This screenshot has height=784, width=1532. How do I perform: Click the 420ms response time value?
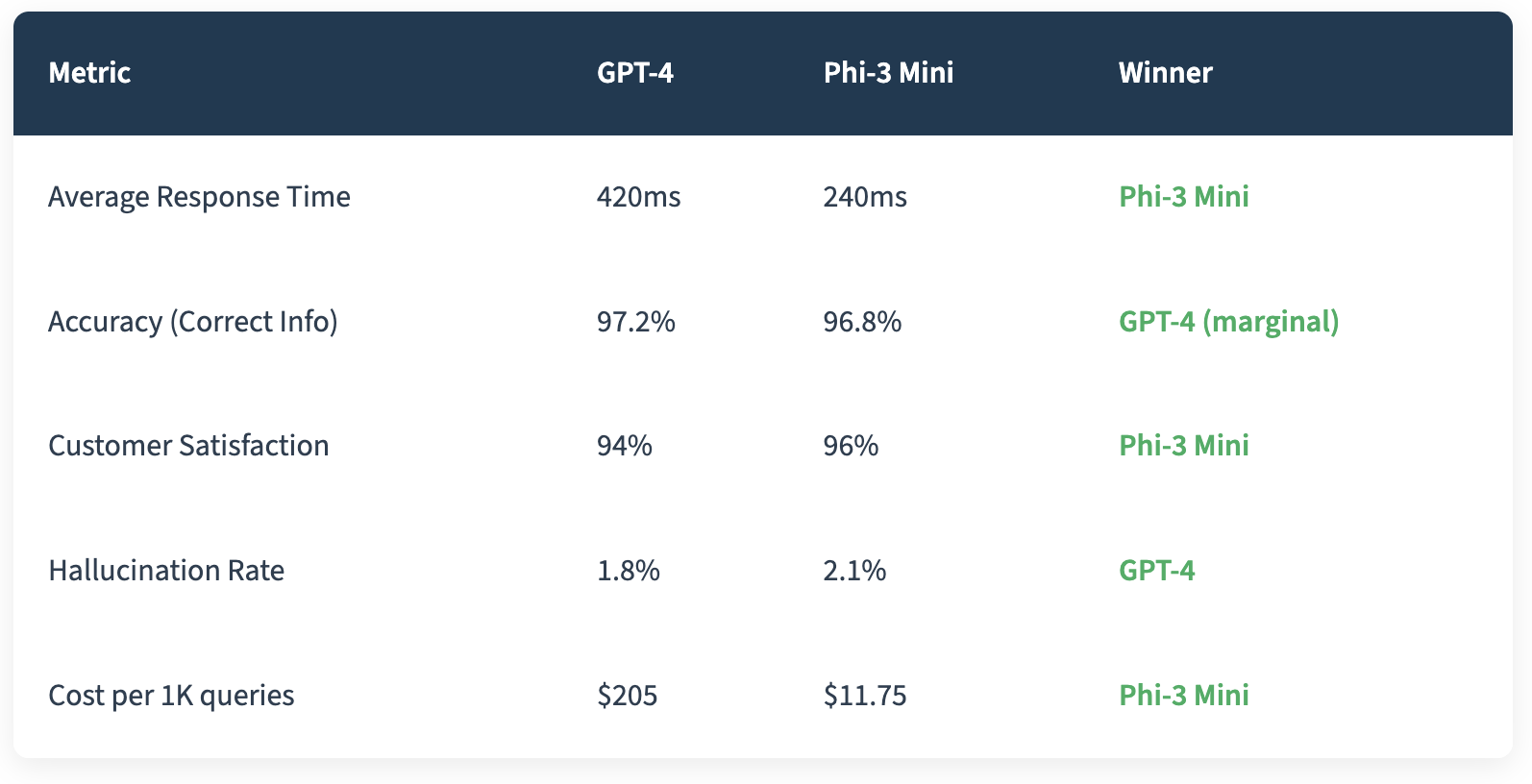click(x=638, y=197)
